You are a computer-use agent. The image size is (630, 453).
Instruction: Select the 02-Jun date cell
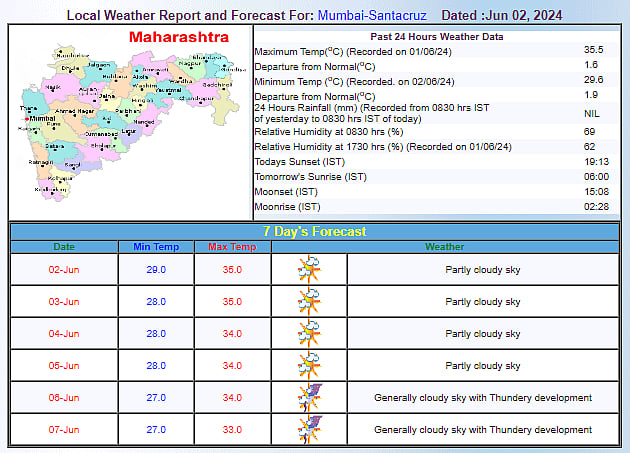pos(63,270)
